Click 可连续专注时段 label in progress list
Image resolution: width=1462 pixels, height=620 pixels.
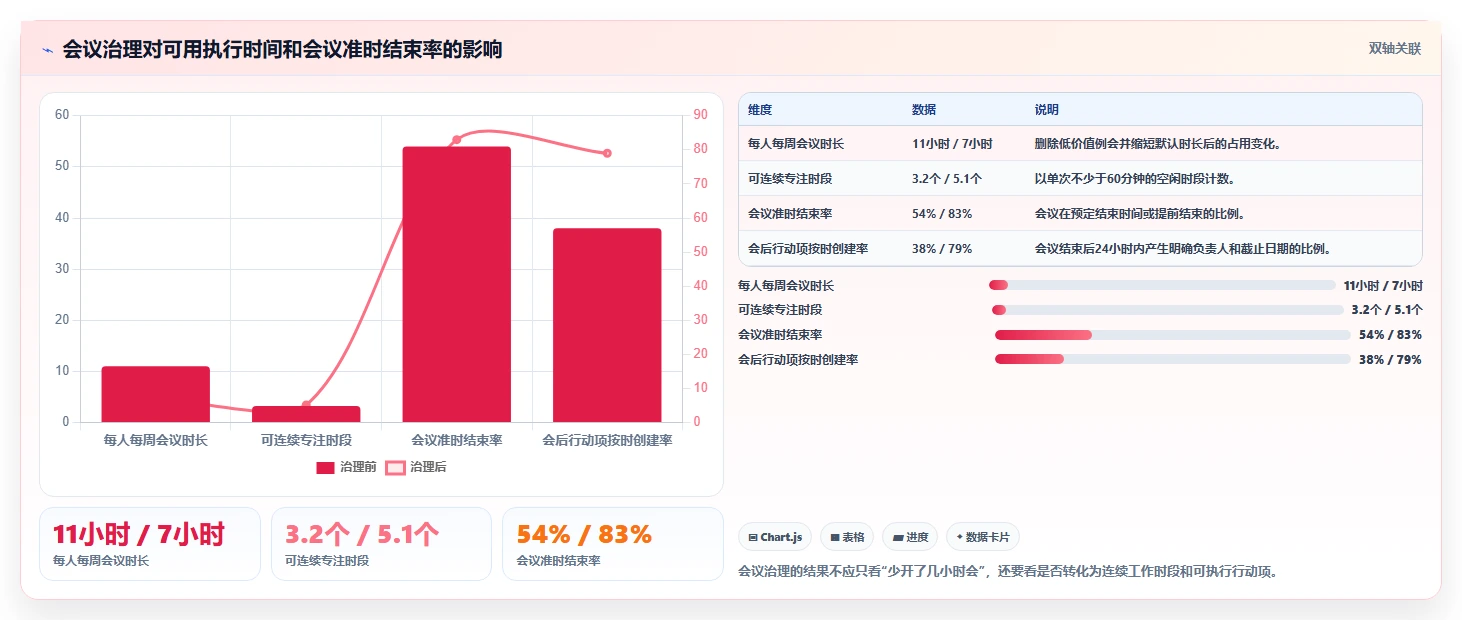[x=780, y=310]
